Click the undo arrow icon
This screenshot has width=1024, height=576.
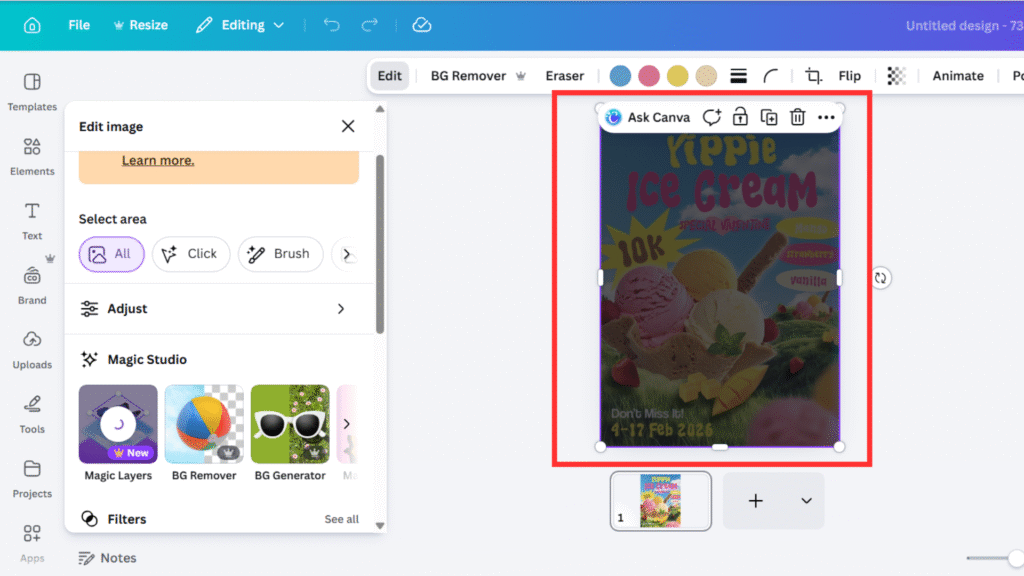coord(332,25)
